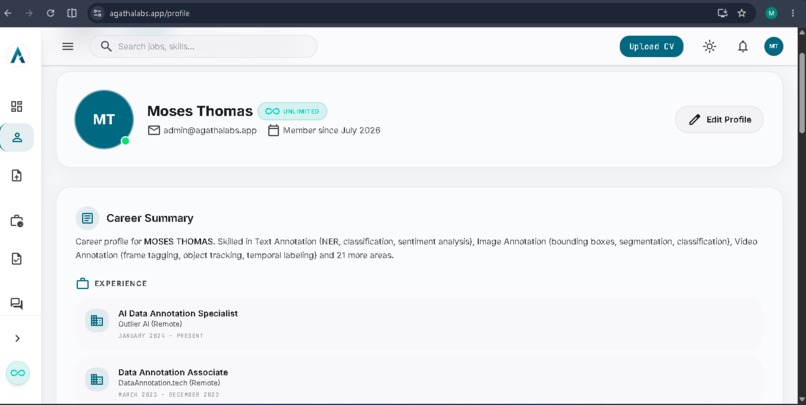Click the site information icon in address bar
This screenshot has width=806, height=405.
click(98, 13)
